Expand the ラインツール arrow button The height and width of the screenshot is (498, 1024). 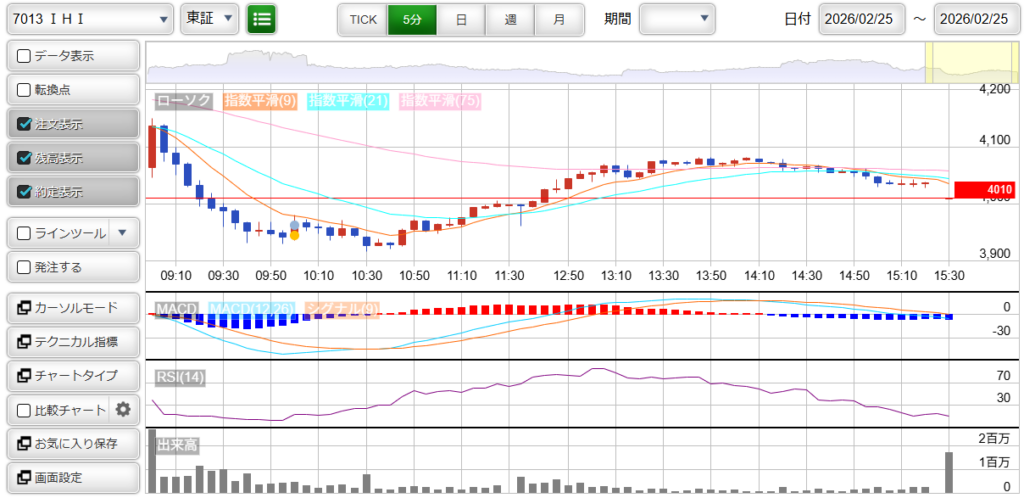122,233
